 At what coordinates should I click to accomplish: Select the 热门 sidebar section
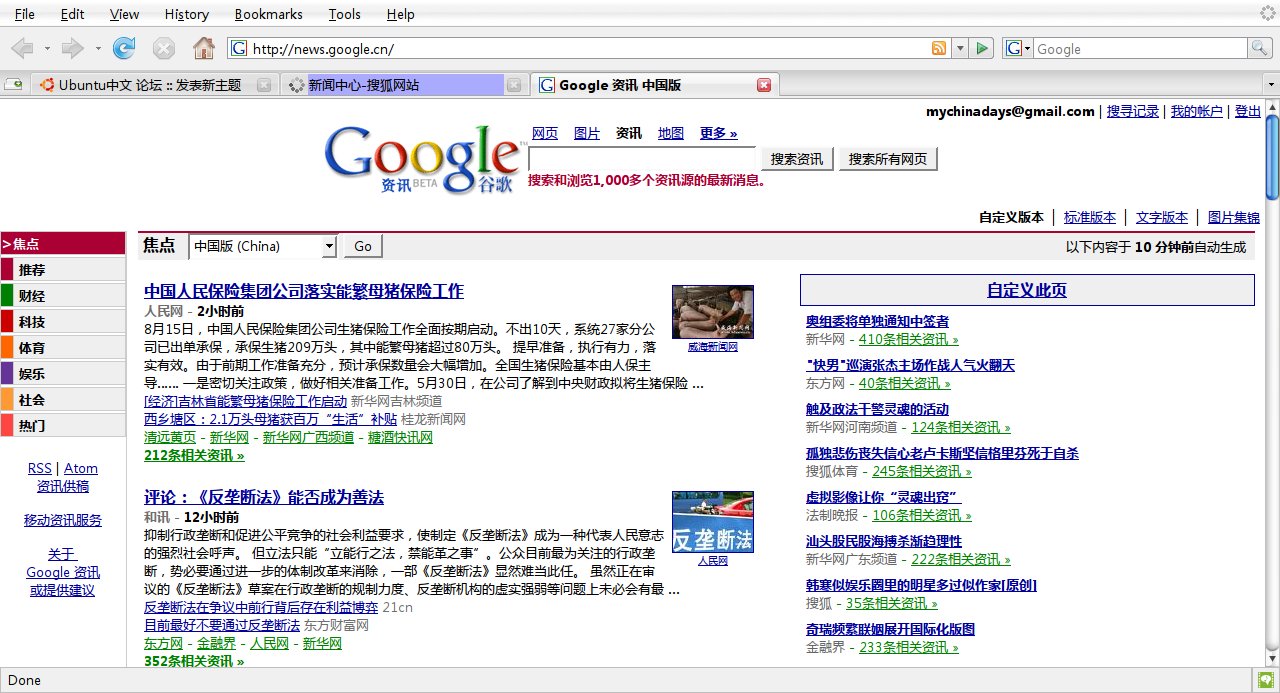click(63, 426)
